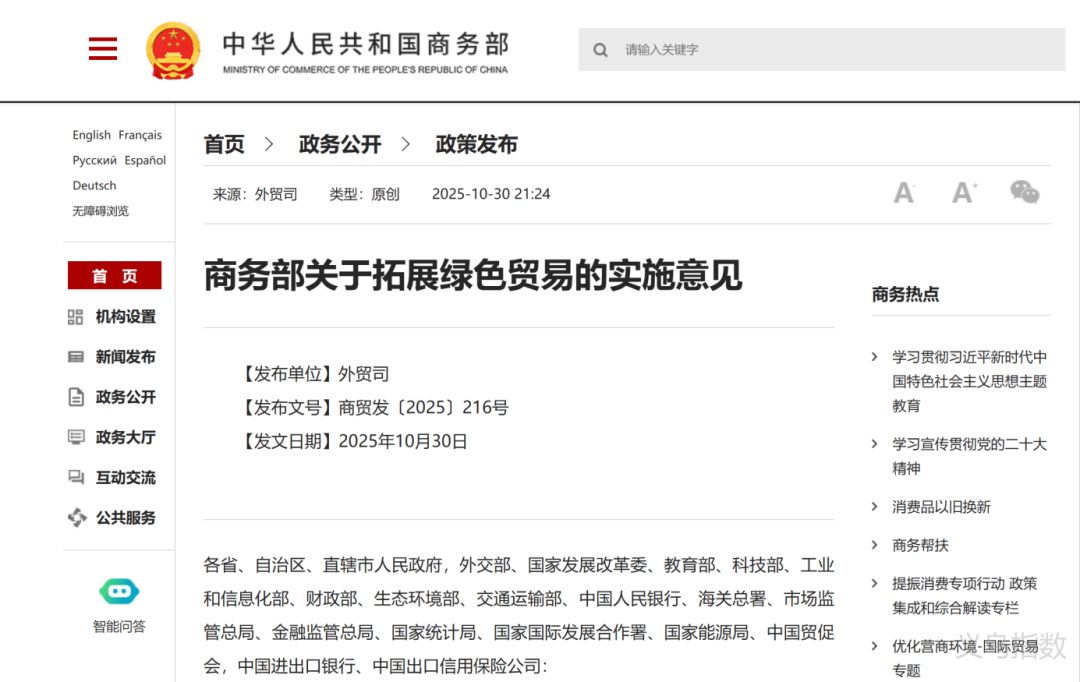Enable 无障碍浏览 accessibility mode
Image resolution: width=1080 pixels, height=682 pixels.
(x=100, y=211)
